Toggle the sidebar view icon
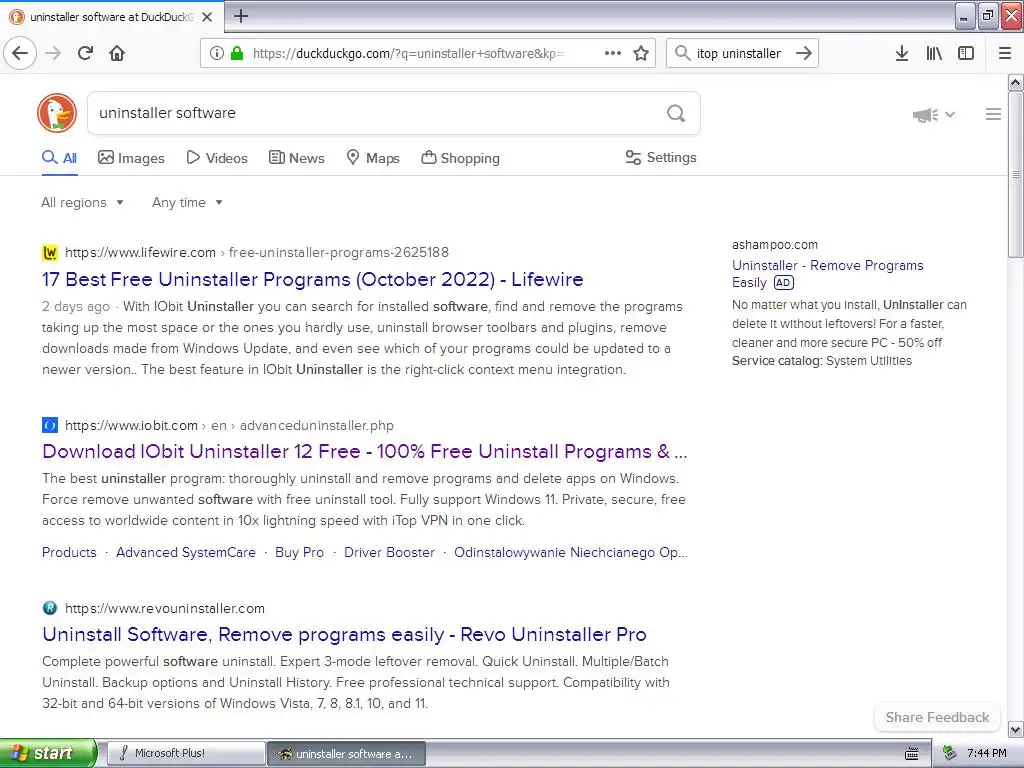Image resolution: width=1024 pixels, height=768 pixels. (x=966, y=53)
